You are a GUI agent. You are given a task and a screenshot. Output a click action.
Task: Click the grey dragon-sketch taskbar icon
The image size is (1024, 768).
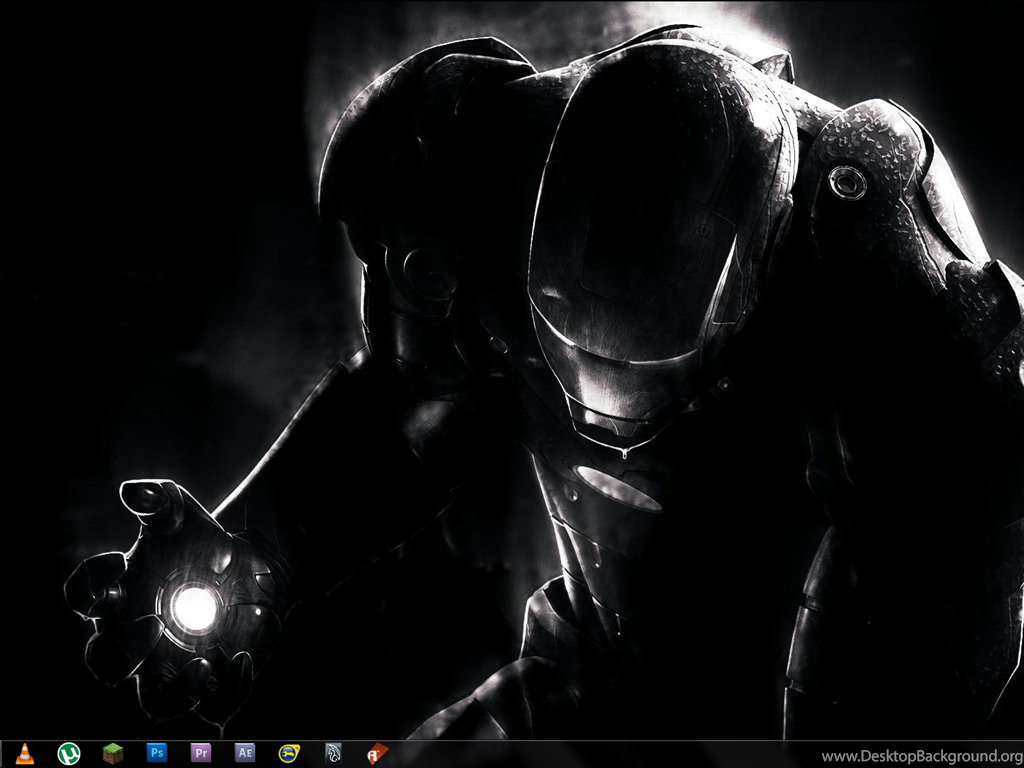333,754
